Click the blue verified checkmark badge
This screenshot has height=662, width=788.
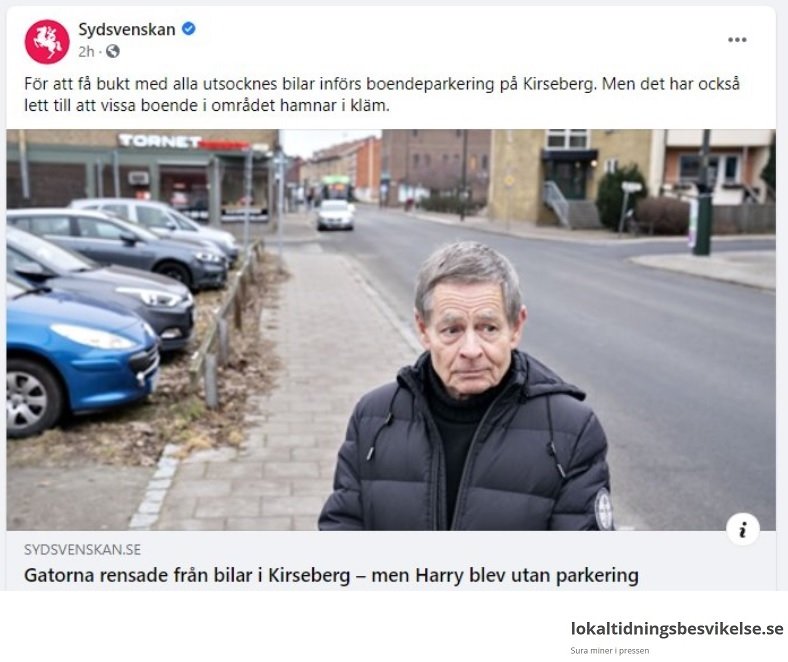(x=188, y=29)
